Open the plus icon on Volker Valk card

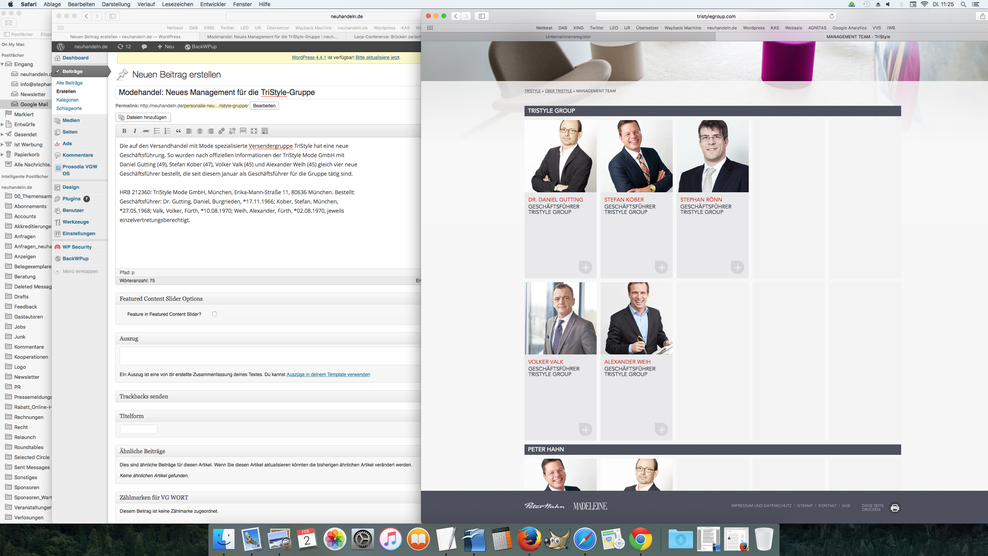[585, 429]
